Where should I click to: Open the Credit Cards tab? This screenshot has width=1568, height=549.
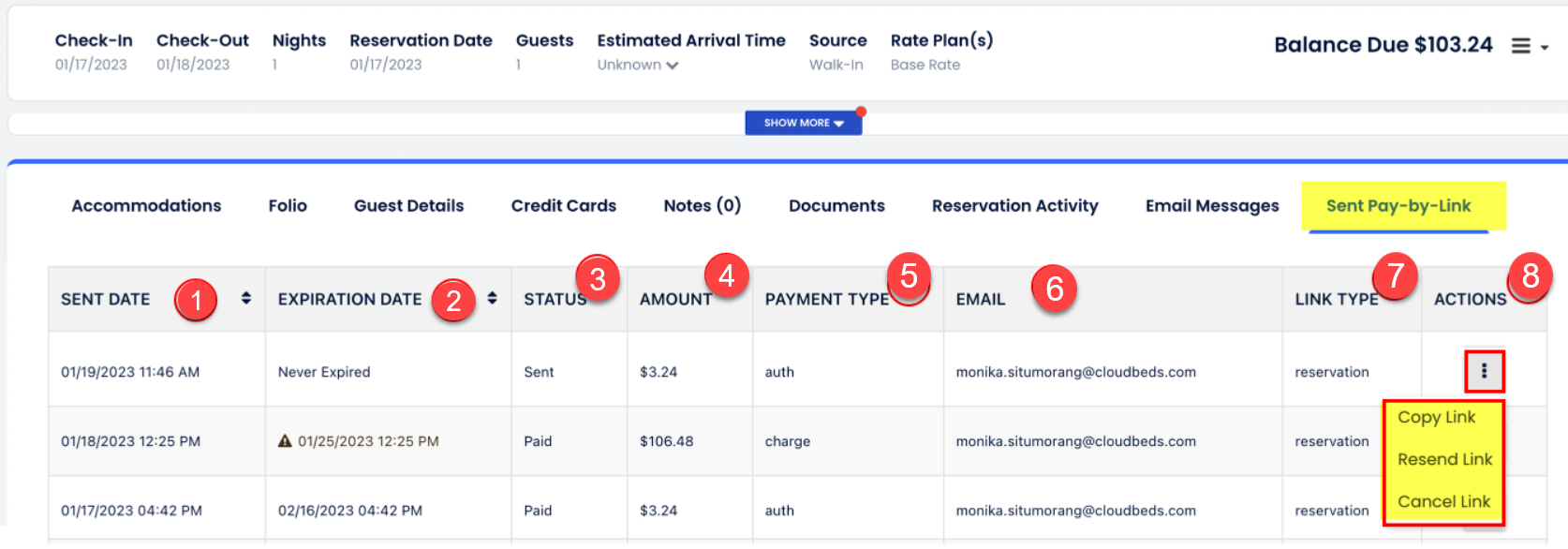(x=563, y=205)
